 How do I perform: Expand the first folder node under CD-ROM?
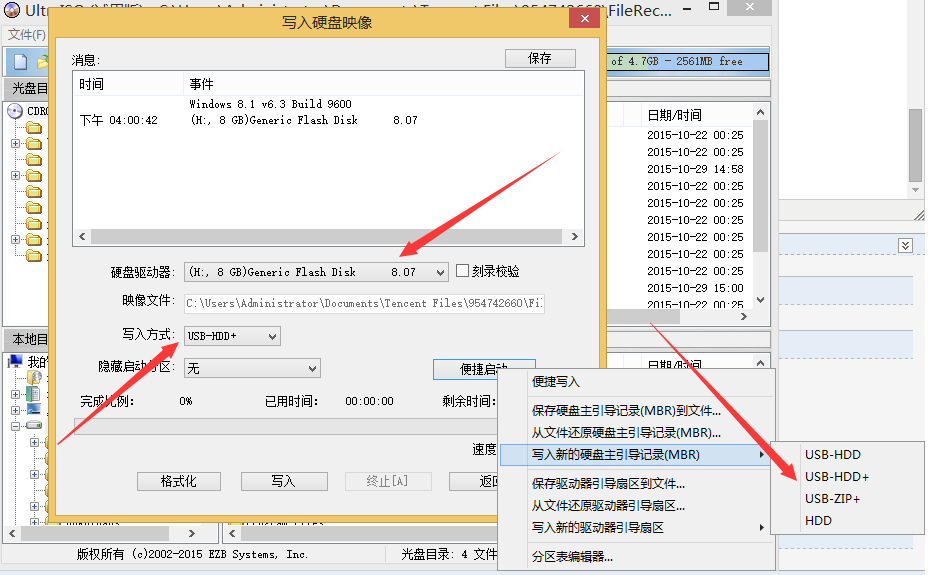click(15, 144)
